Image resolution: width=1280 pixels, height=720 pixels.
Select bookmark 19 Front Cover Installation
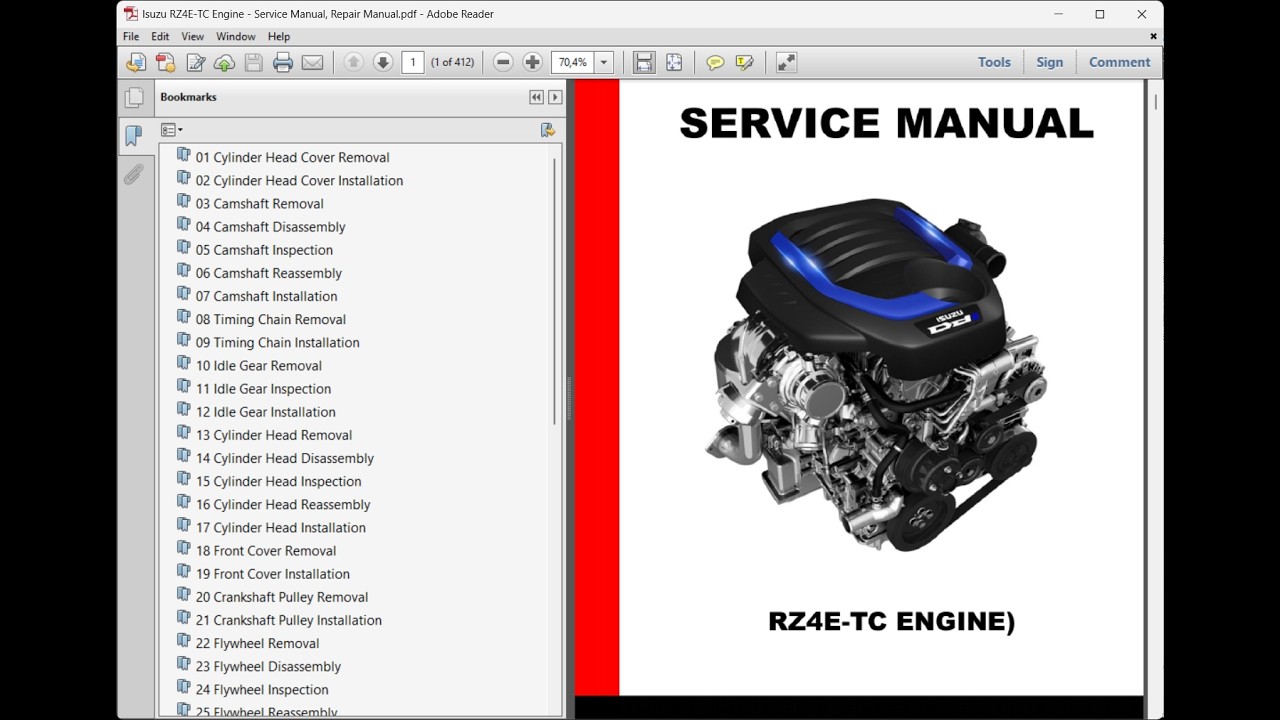tap(272, 574)
